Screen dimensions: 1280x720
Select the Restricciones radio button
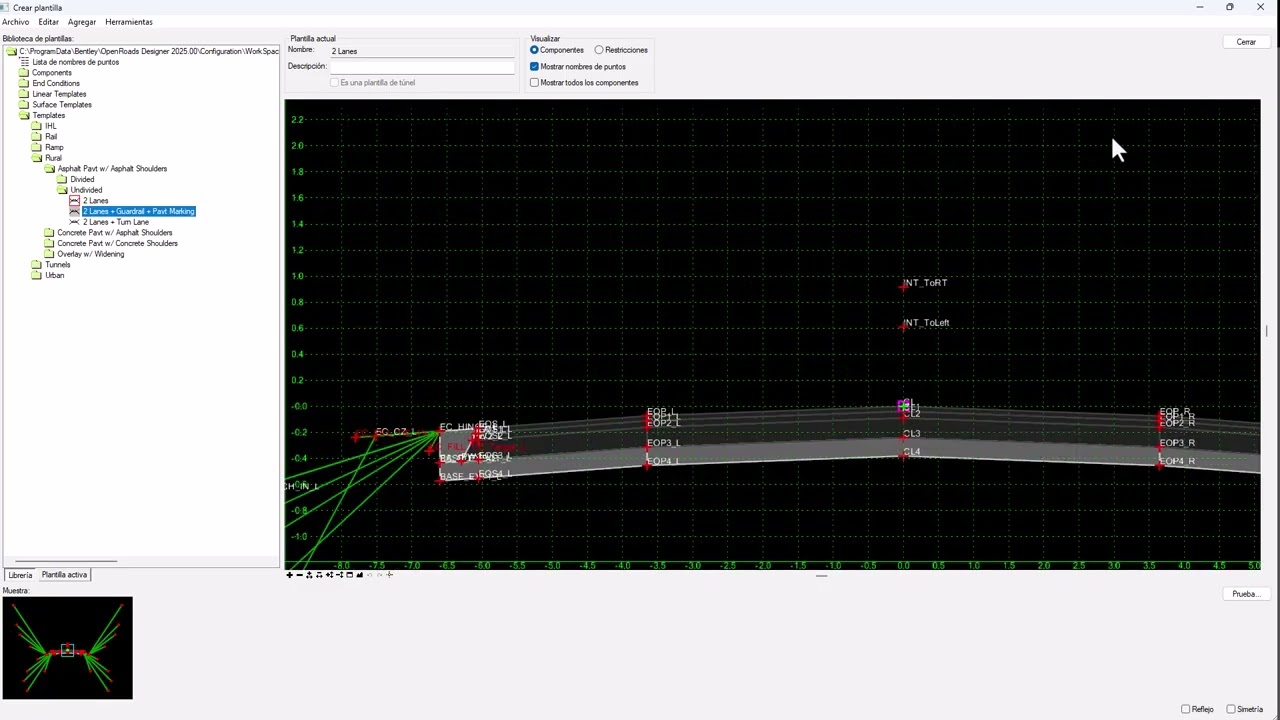click(599, 50)
